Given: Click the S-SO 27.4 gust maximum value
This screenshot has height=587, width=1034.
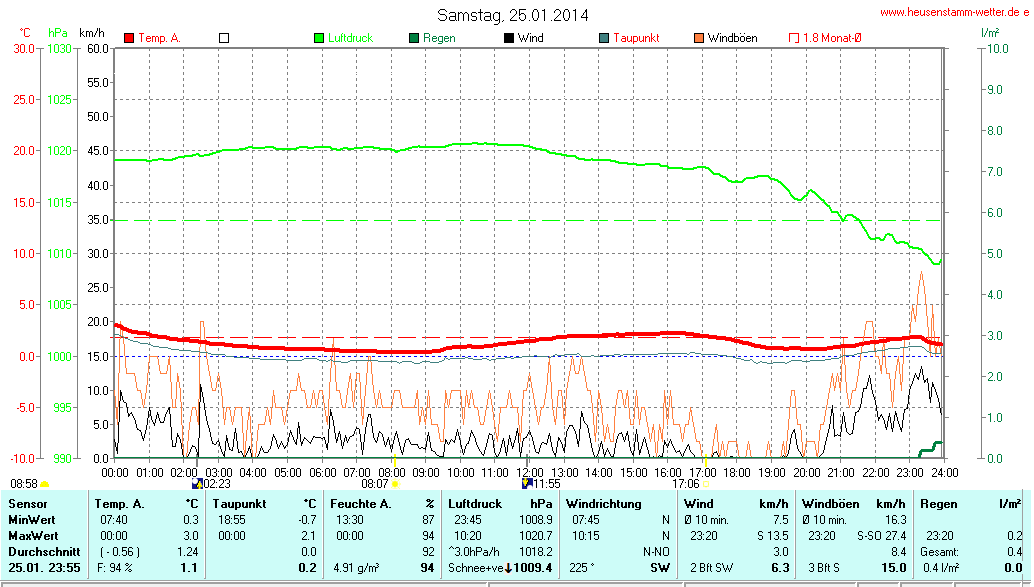Looking at the screenshot, I should [x=882, y=536].
